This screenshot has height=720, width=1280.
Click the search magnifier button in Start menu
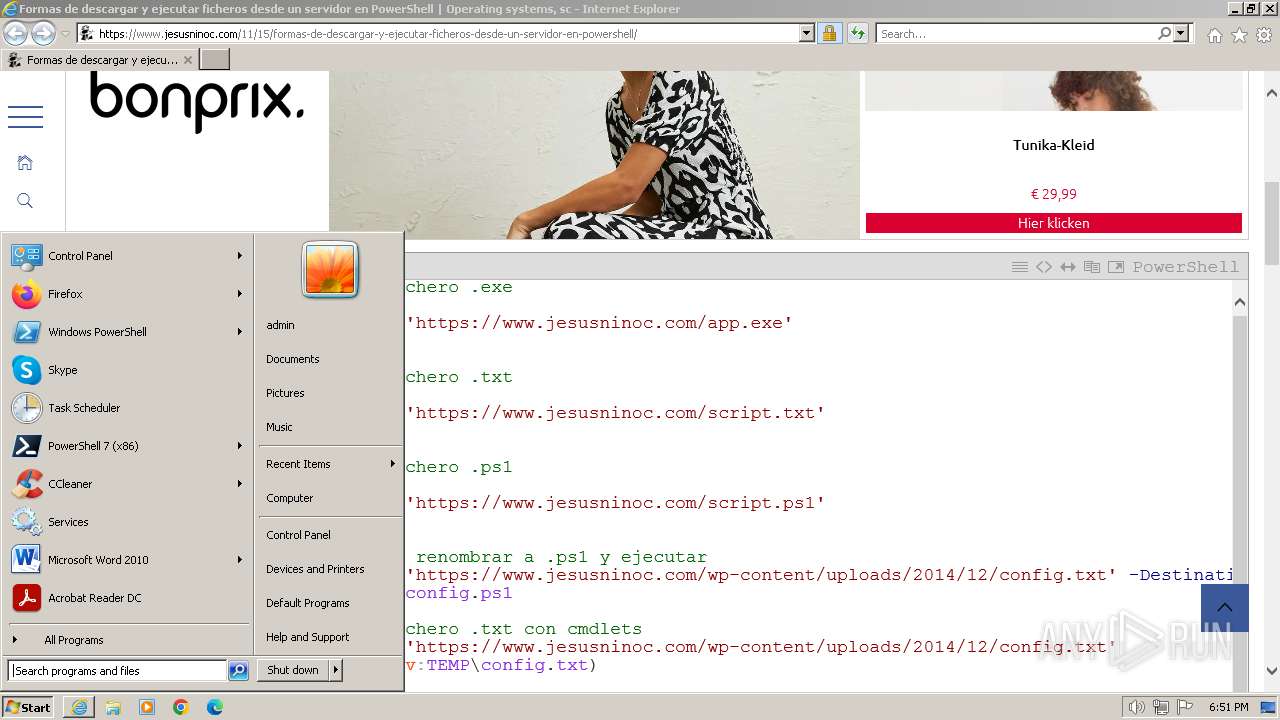pos(238,671)
